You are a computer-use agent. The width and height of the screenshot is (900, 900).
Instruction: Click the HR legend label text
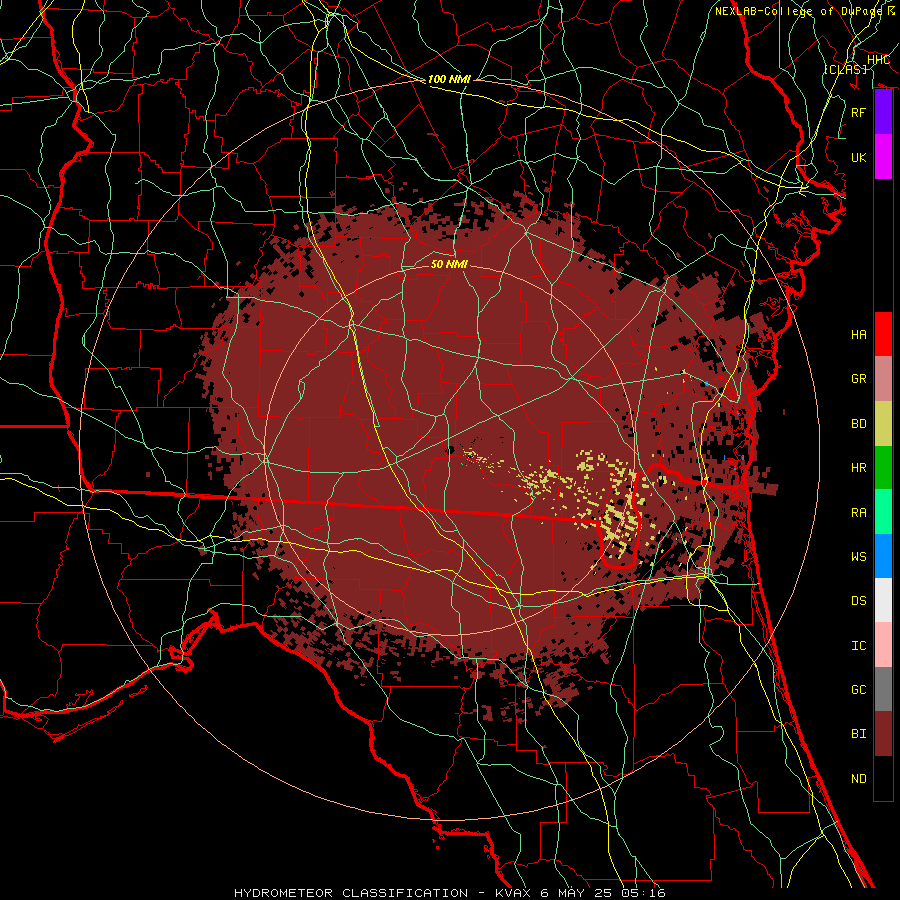pos(859,468)
